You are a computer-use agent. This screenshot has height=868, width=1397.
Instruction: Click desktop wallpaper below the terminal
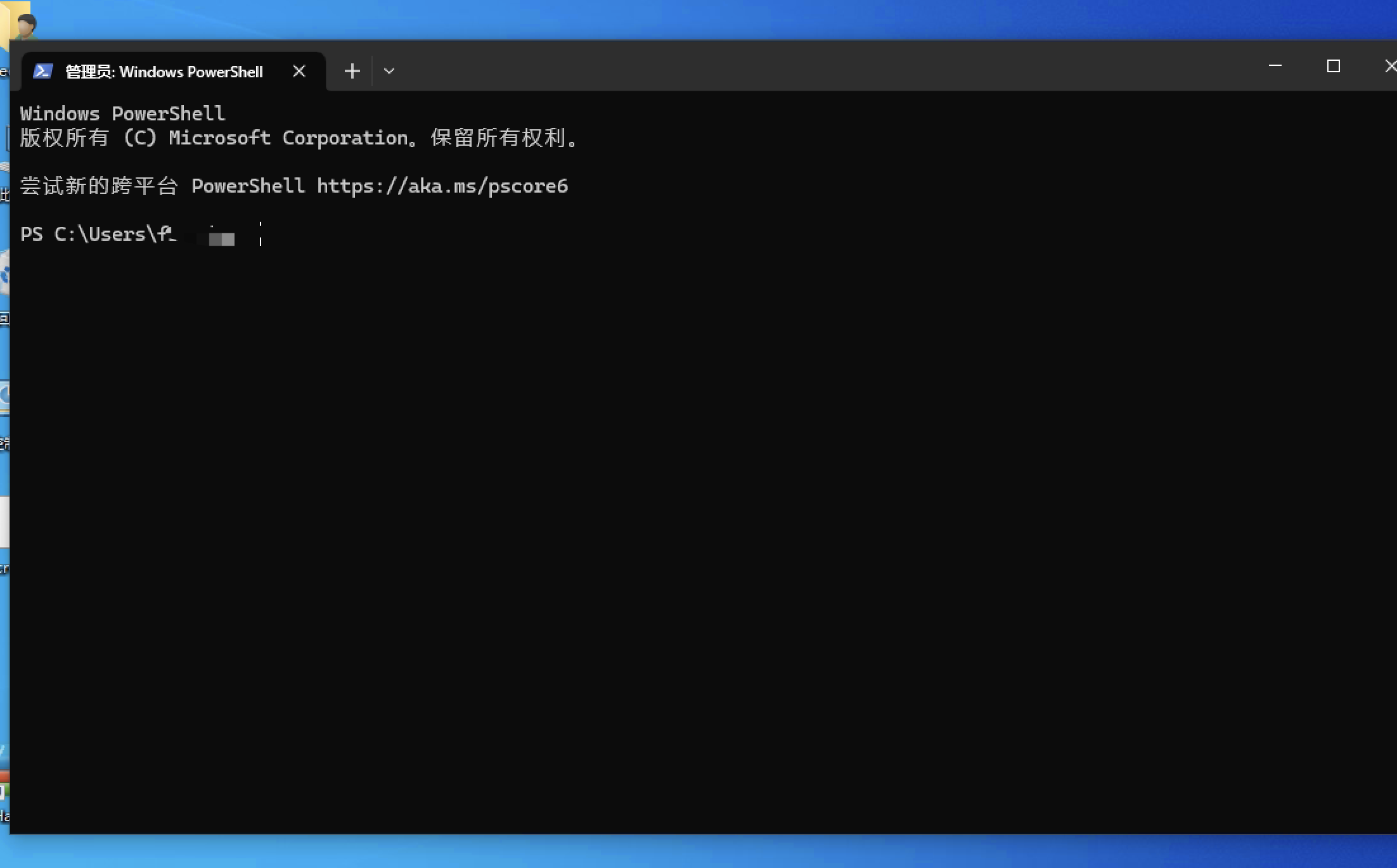click(x=697, y=852)
